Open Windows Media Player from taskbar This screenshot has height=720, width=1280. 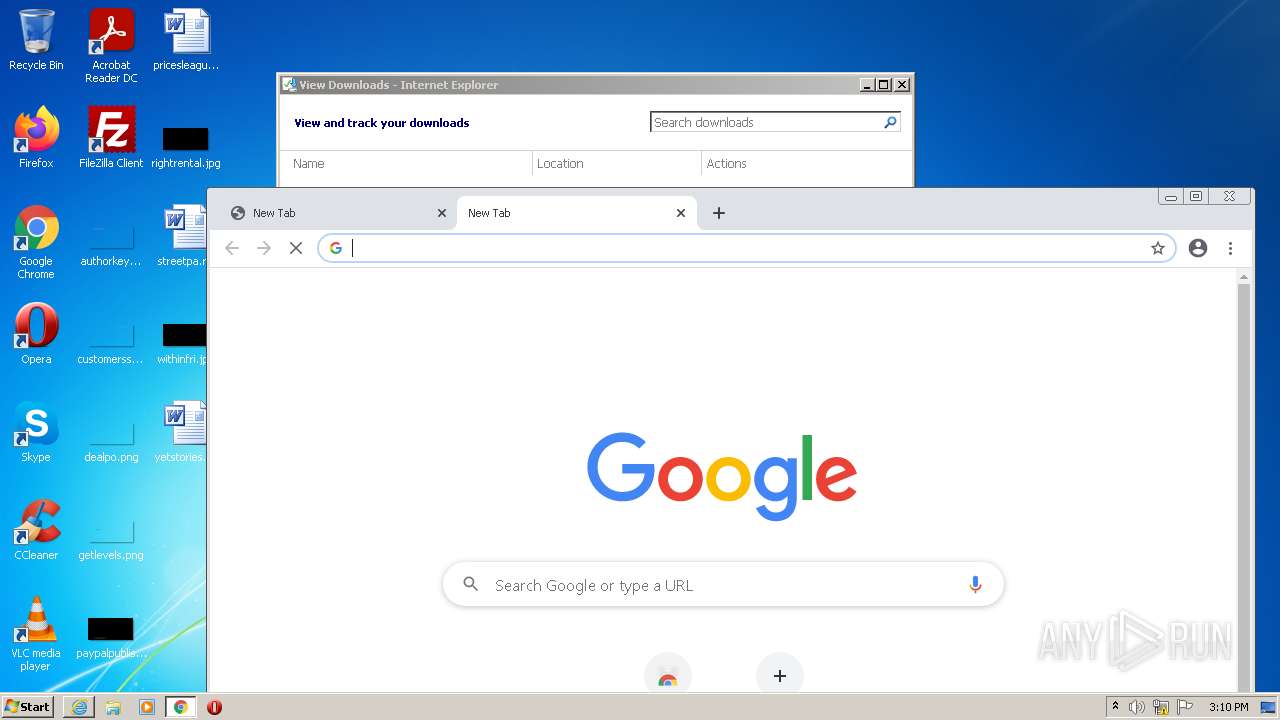[147, 707]
